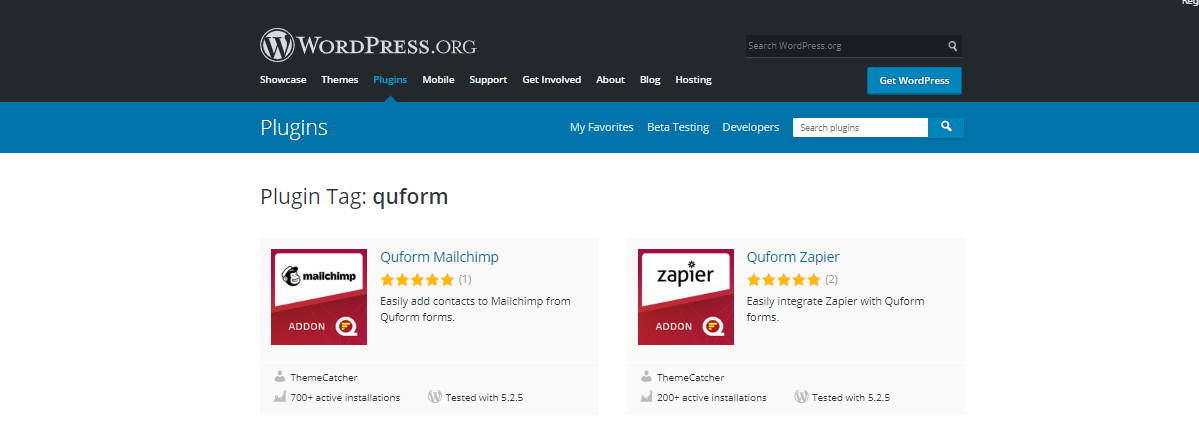Screen dimensions: 1199x432
Task: Click the Plugins heading in blue bar
Action: 294,127
